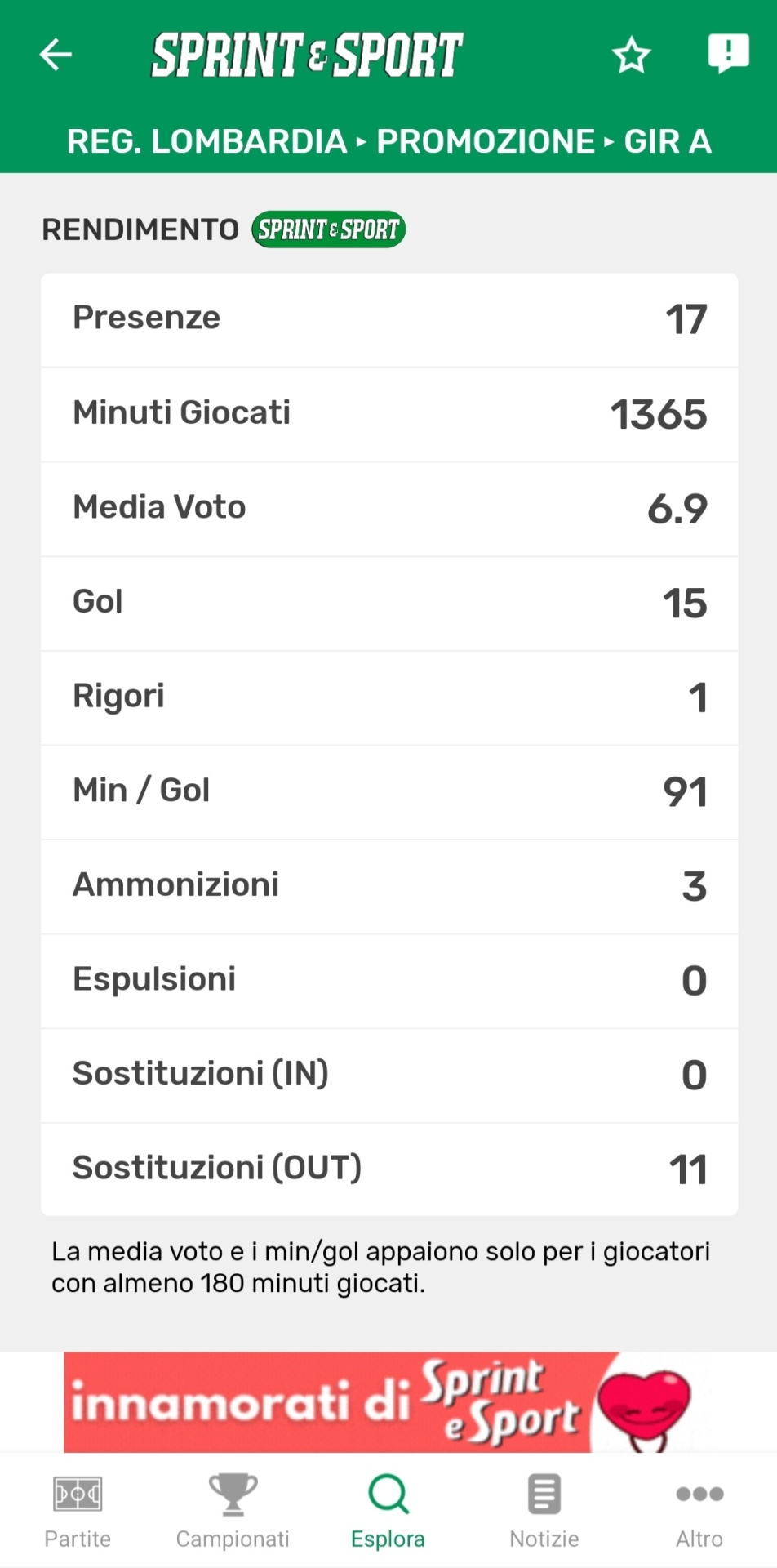Tap the Gol stat row
This screenshot has width=777, height=1568.
389,603
